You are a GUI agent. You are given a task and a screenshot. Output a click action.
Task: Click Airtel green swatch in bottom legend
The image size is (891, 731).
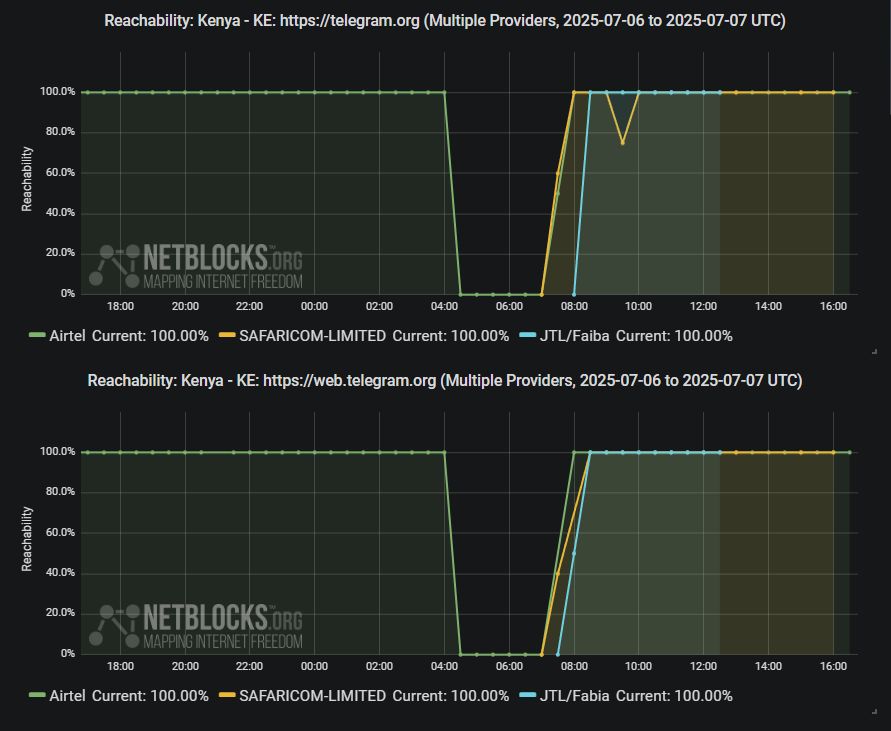[37, 695]
